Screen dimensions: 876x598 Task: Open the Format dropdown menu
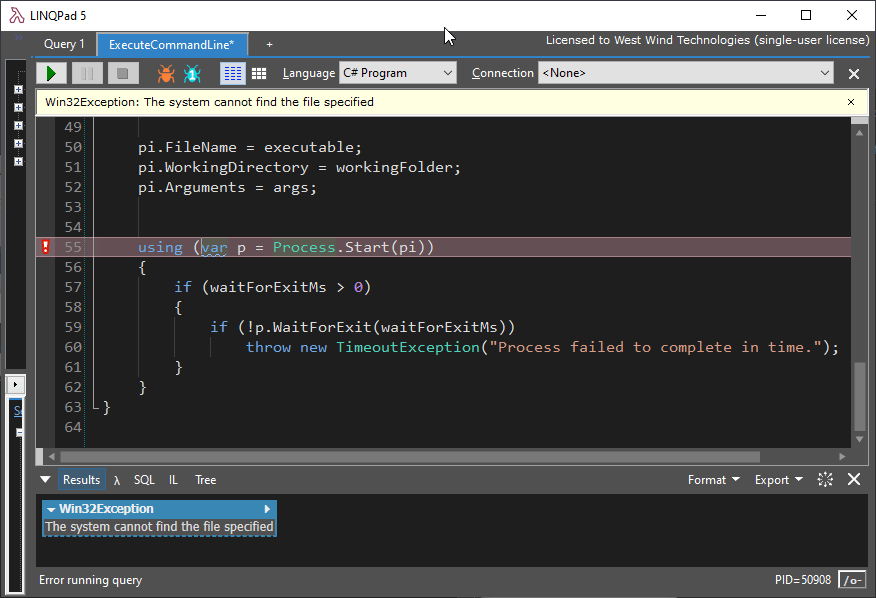click(x=713, y=480)
